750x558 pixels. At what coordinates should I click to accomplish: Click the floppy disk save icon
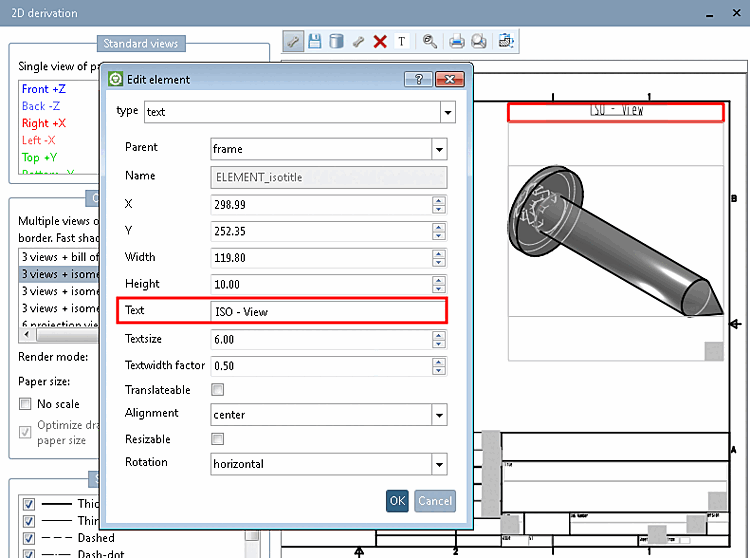[315, 41]
